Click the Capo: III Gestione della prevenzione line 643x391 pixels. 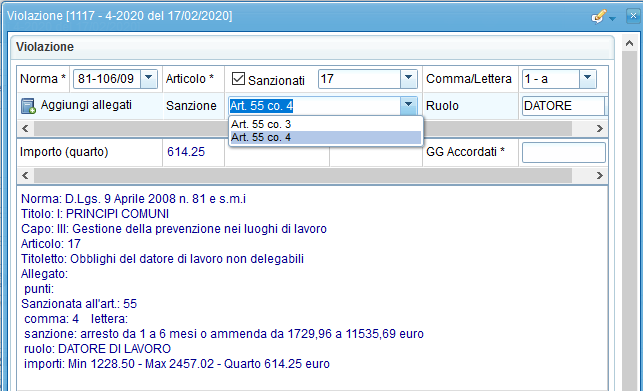[174, 229]
